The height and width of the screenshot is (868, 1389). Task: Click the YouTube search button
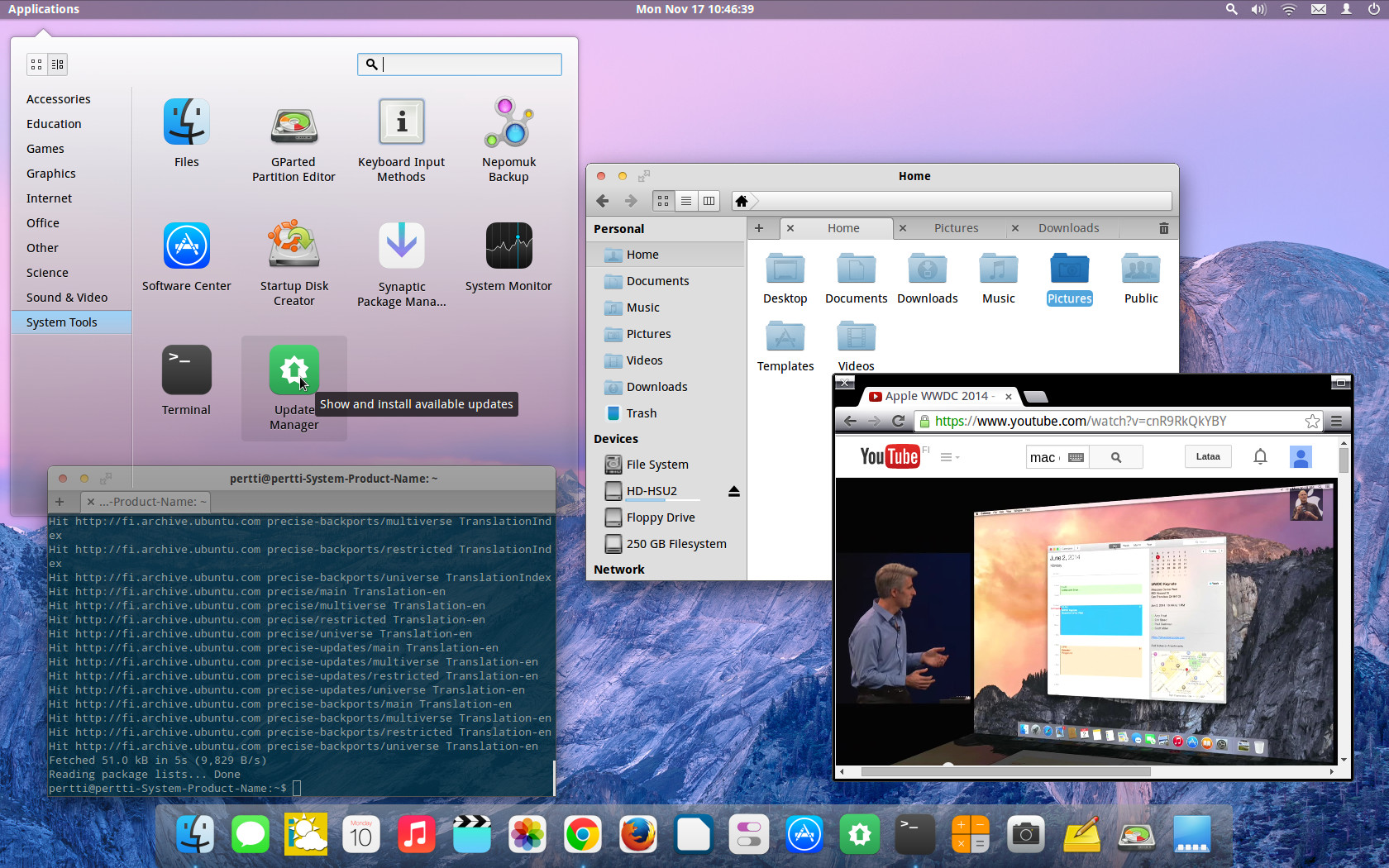pyautogui.click(x=1115, y=457)
